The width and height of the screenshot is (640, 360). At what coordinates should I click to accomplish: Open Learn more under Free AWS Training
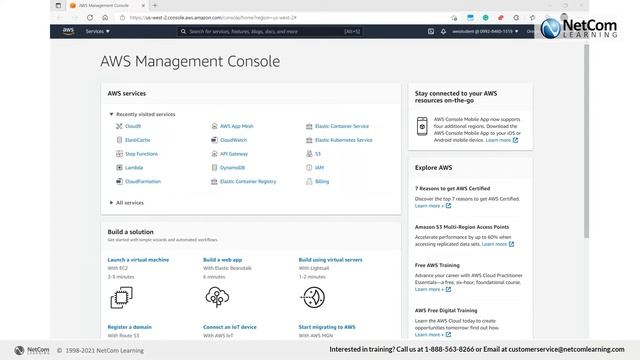click(x=433, y=289)
